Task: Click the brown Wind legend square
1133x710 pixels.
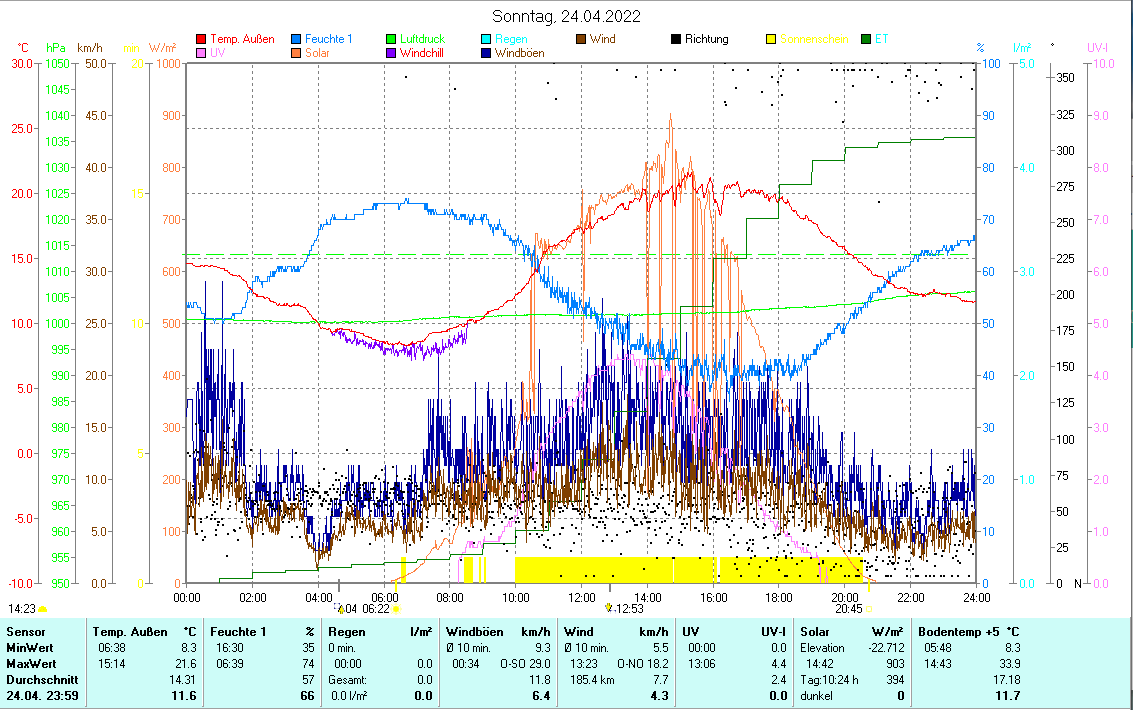Action: tap(582, 40)
